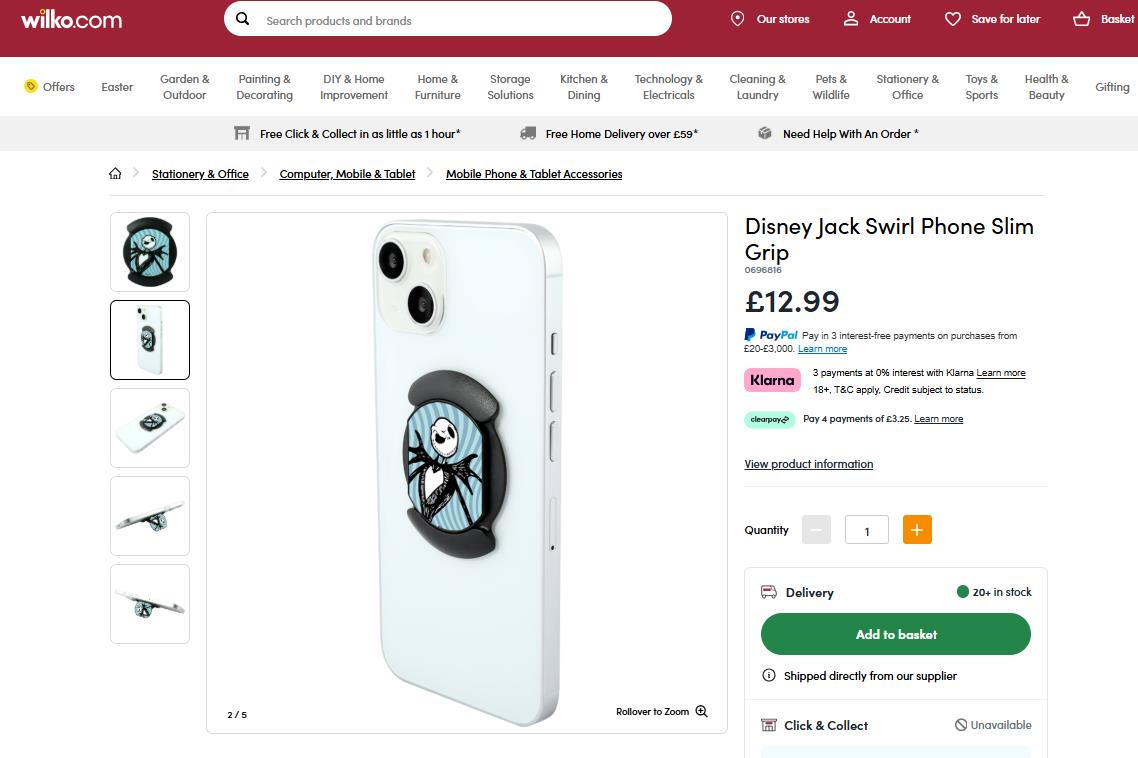Decrease quantity with the minus button
Viewport: 1138px width, 758px height.
pos(816,530)
